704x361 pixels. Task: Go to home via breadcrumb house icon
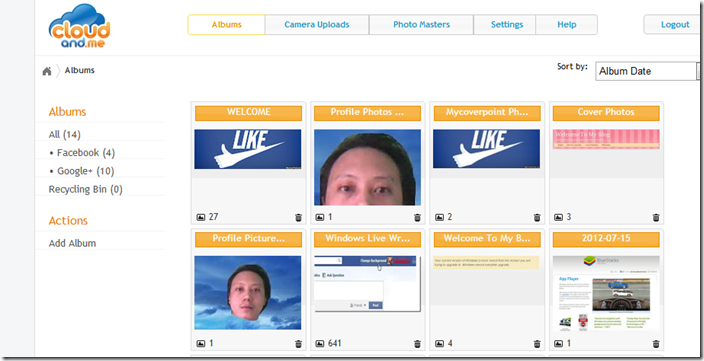click(47, 71)
